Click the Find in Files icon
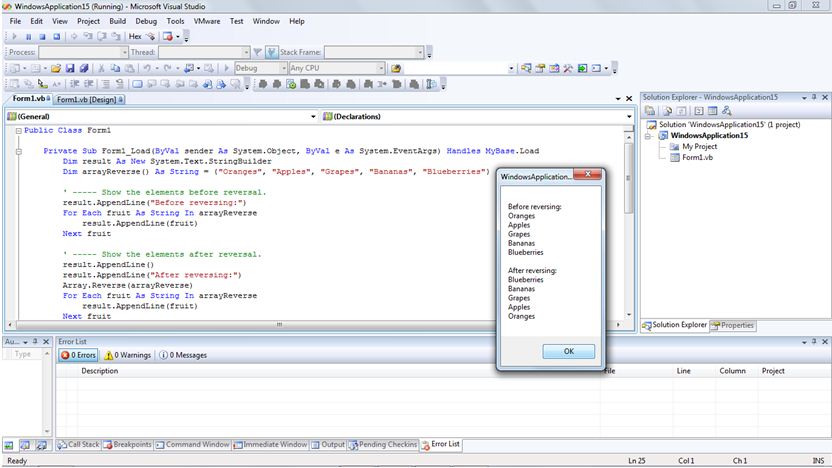 pyautogui.click(x=396, y=68)
